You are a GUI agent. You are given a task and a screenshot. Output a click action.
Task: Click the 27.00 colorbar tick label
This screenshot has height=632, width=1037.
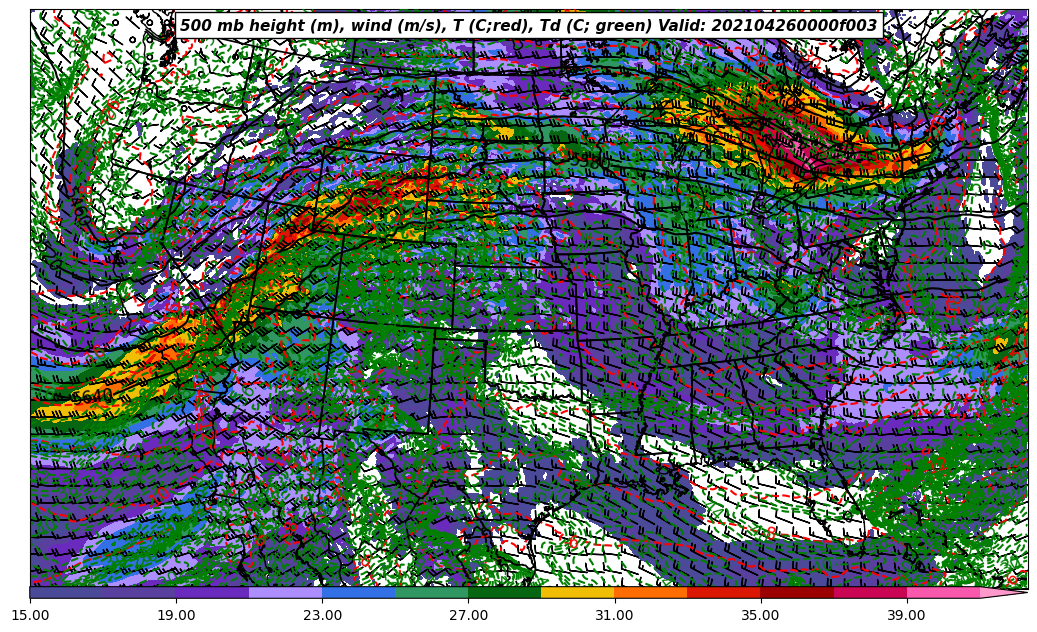(x=468, y=616)
